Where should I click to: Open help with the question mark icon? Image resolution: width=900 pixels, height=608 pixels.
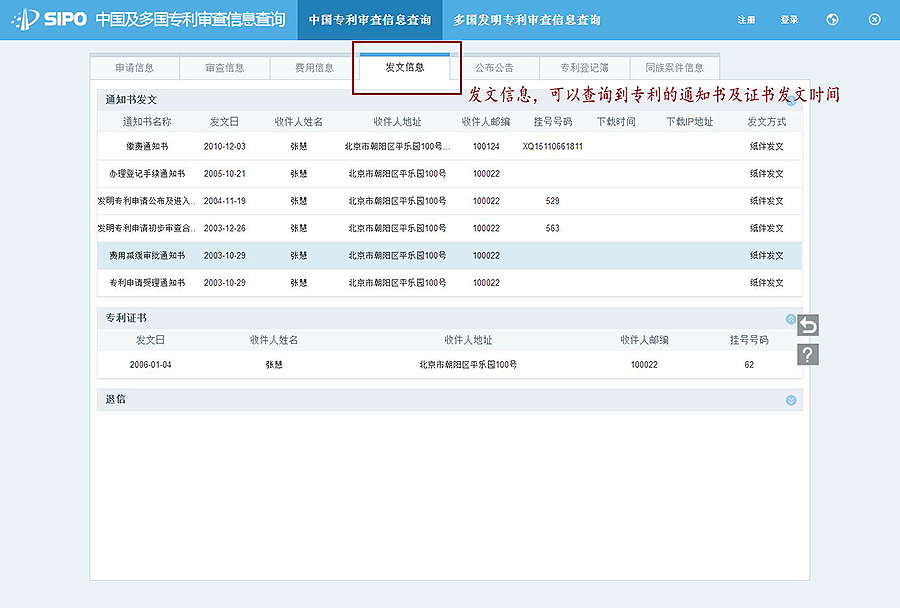tap(808, 354)
